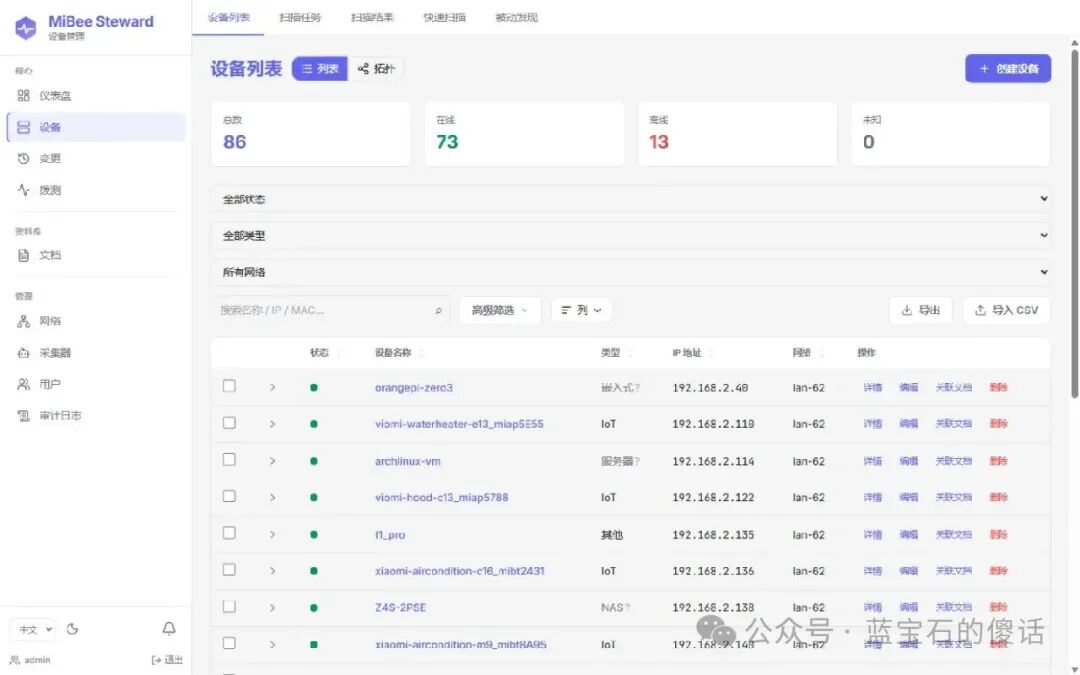Switch to the 列表 list view
This screenshot has height=675, width=1080.
click(320, 68)
